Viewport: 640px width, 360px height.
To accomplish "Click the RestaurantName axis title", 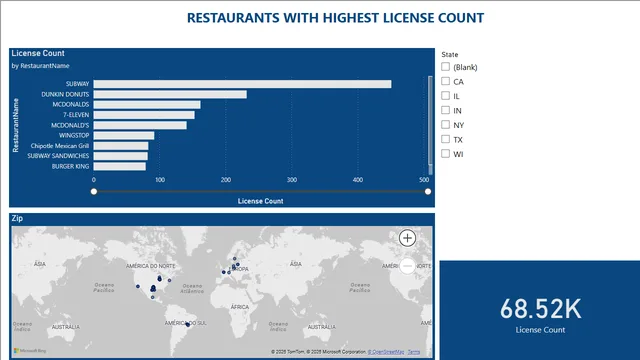I will (x=16, y=125).
